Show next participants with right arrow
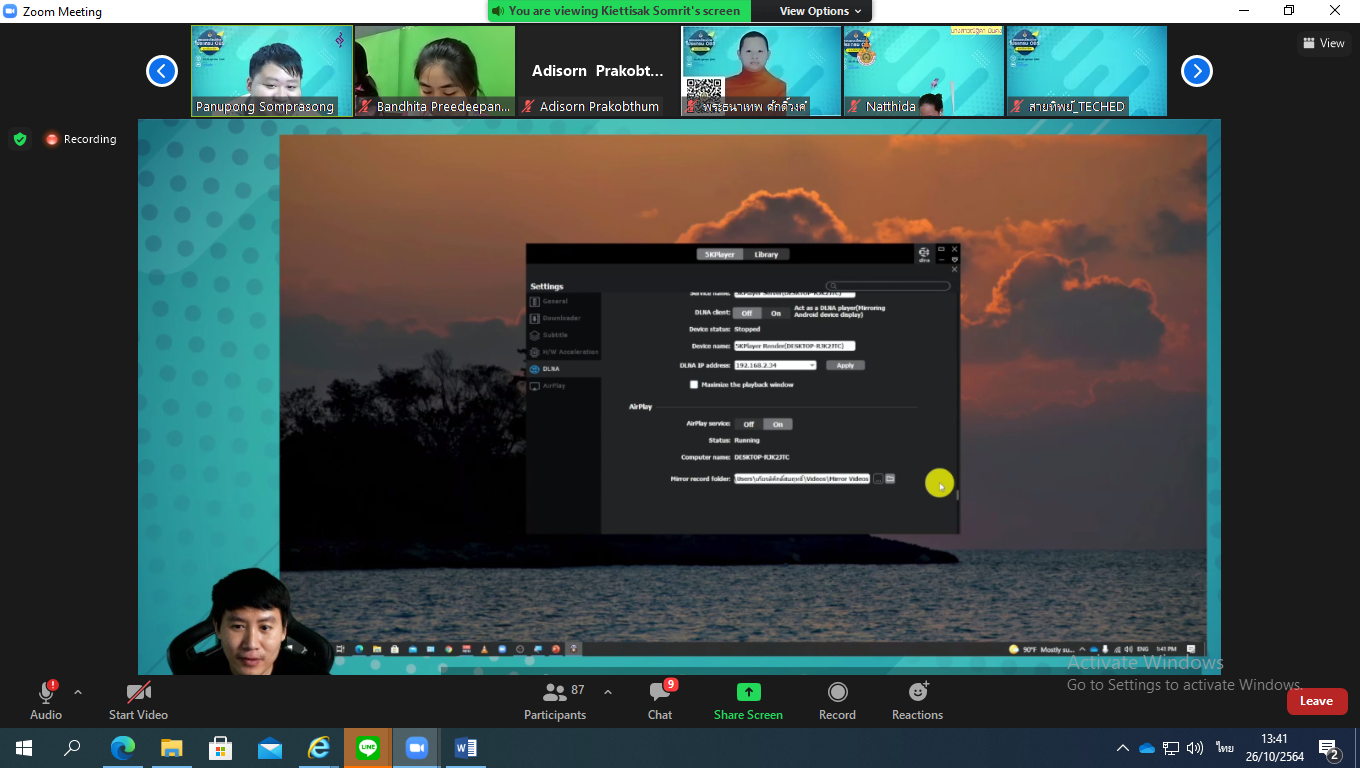The width and height of the screenshot is (1360, 768). (x=1197, y=71)
